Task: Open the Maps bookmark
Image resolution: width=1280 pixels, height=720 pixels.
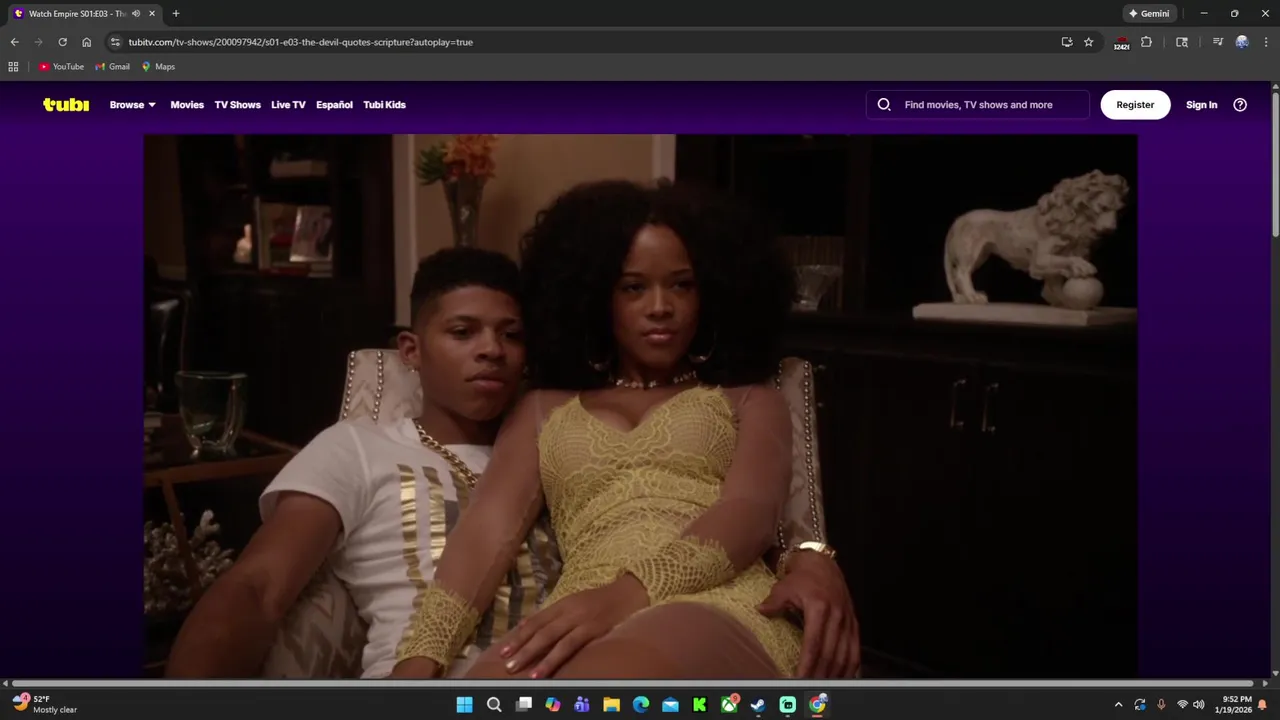Action: tap(158, 67)
